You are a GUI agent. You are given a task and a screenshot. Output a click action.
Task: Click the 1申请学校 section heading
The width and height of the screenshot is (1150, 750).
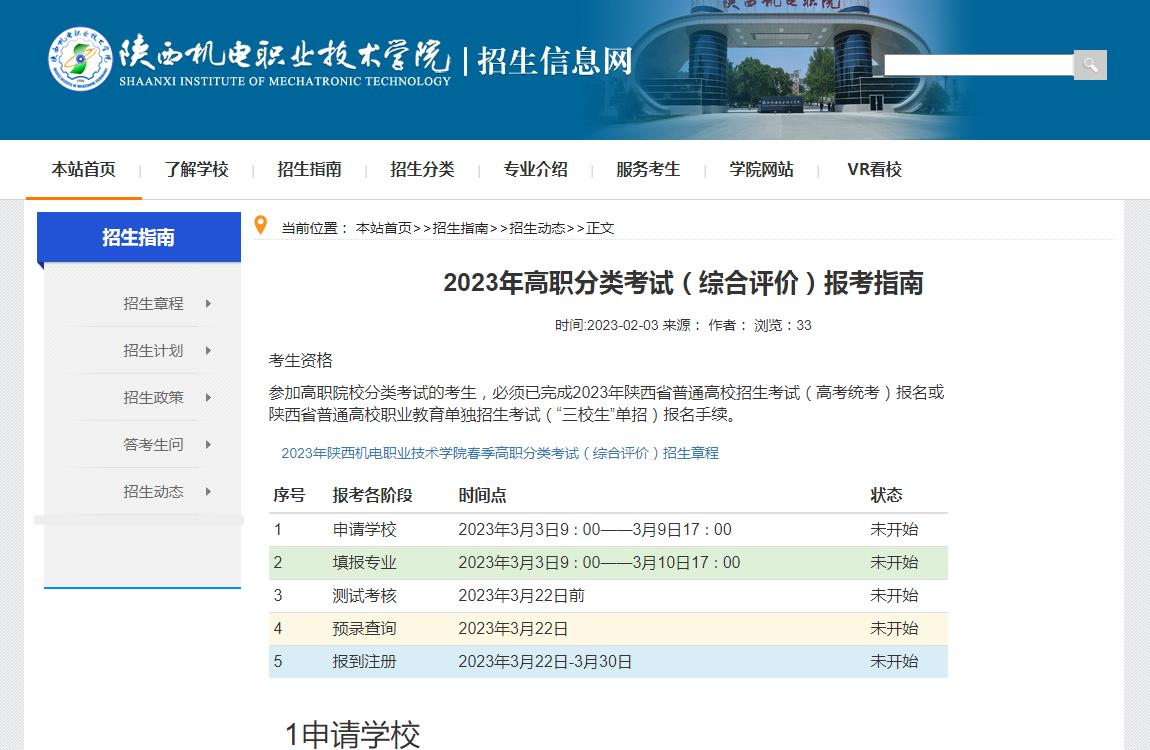352,735
